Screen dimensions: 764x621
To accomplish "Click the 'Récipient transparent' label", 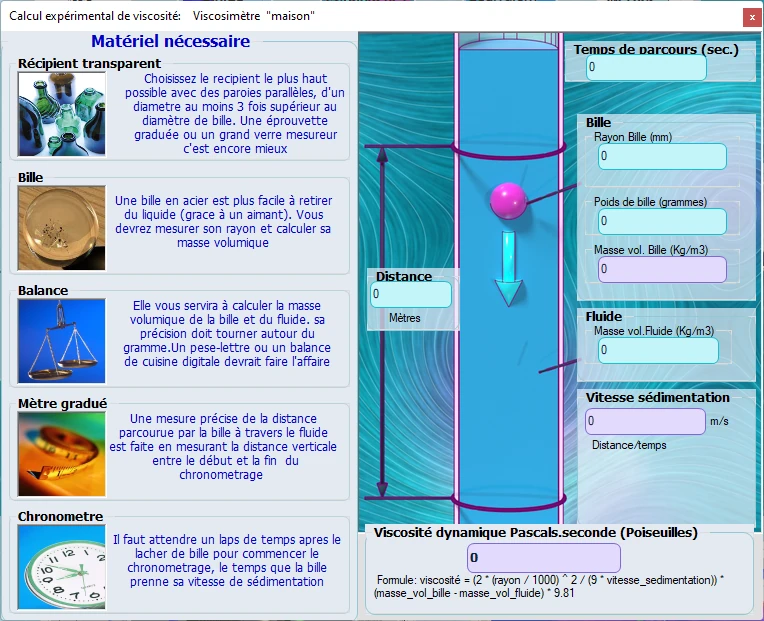I will pyautogui.click(x=89, y=64).
